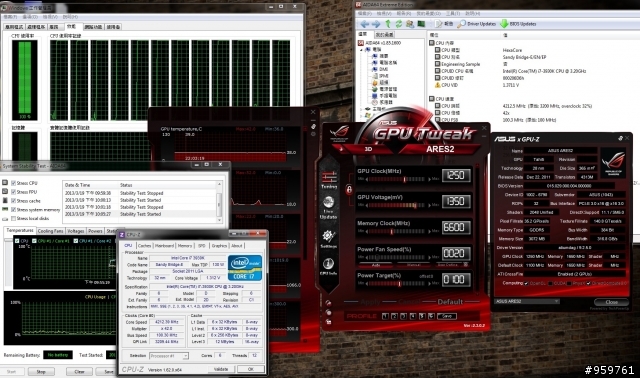Click AIDA64 Back arrow toolbar icon

pos(364,24)
